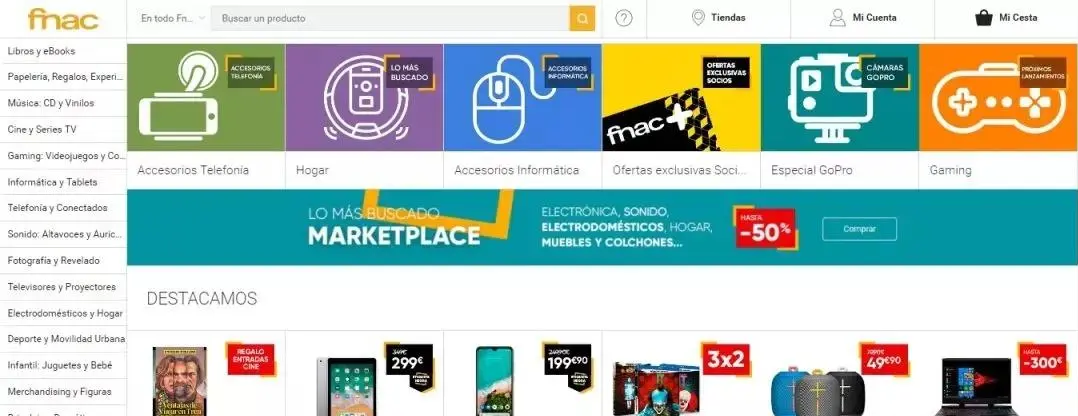This screenshot has height=416, width=1078.
Task: Open Mi Cesta shopping basket icon
Action: pyautogui.click(x=984, y=18)
